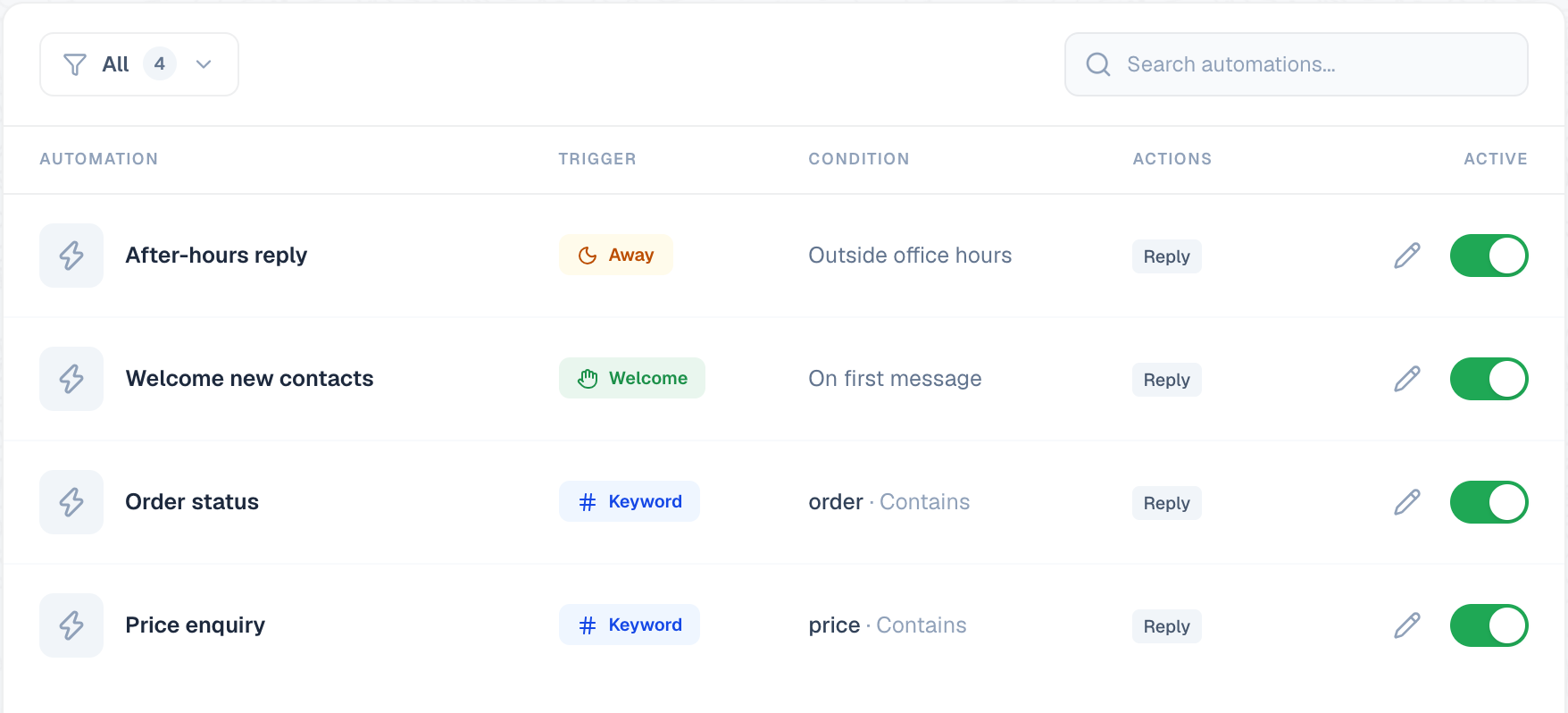This screenshot has width=1568, height=713.
Task: Click the Reply action for Welcome new contacts
Action: click(1167, 380)
